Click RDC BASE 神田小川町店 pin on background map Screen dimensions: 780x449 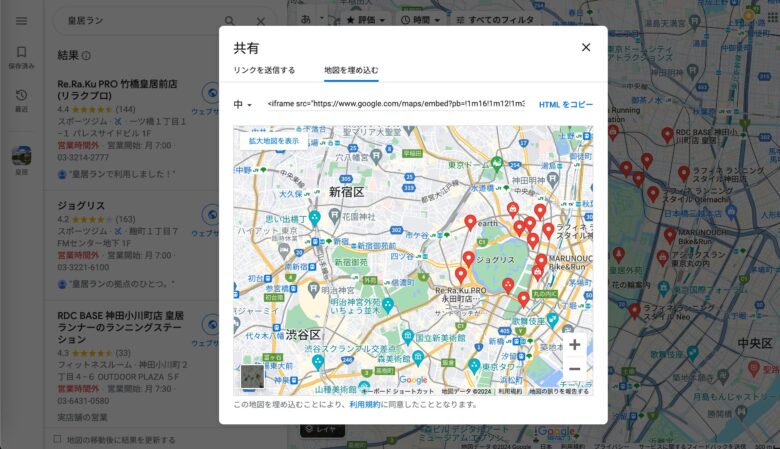click(x=667, y=135)
